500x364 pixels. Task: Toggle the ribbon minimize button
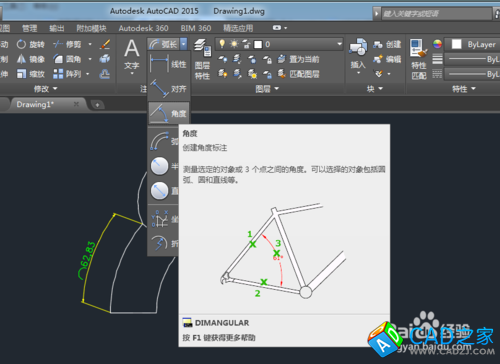click(x=276, y=28)
